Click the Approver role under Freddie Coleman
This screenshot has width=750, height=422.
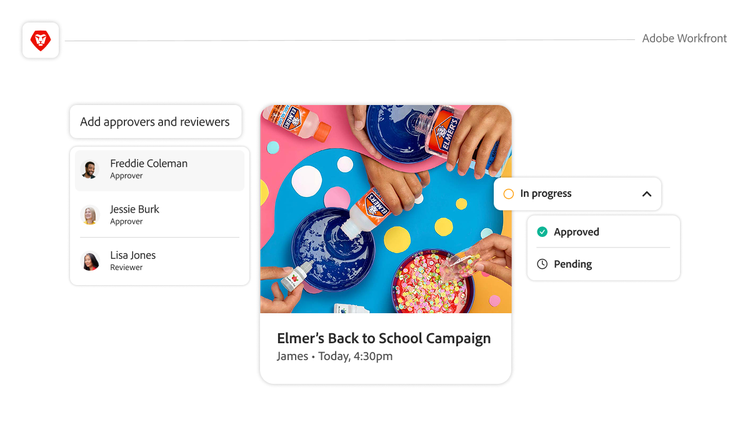point(127,176)
